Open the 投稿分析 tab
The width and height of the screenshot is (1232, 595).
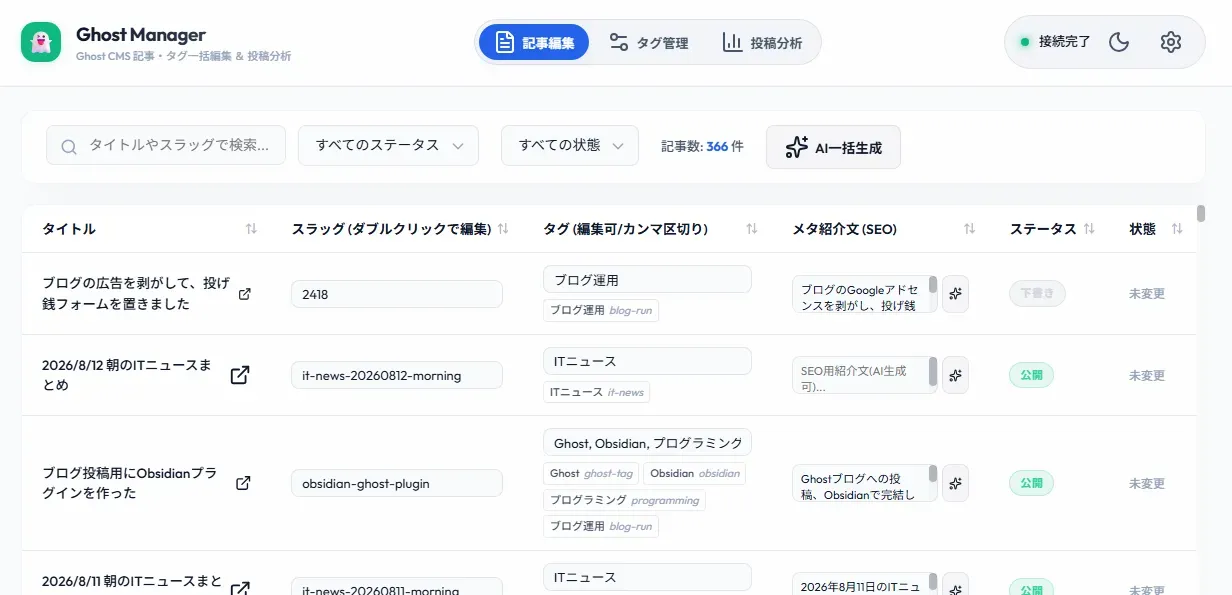[762, 42]
